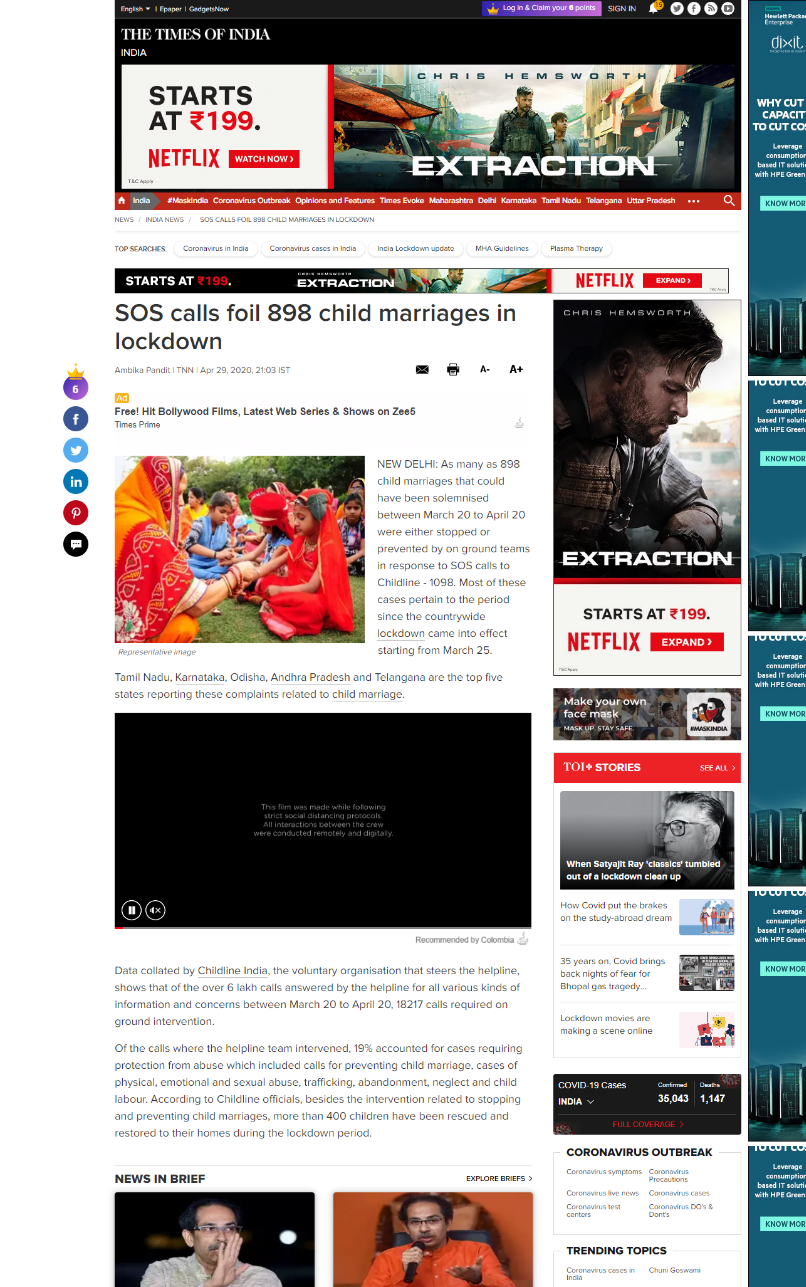Viewport: 806px width, 1287px height.
Task: Open the English language dropdown
Action: click(x=135, y=8)
